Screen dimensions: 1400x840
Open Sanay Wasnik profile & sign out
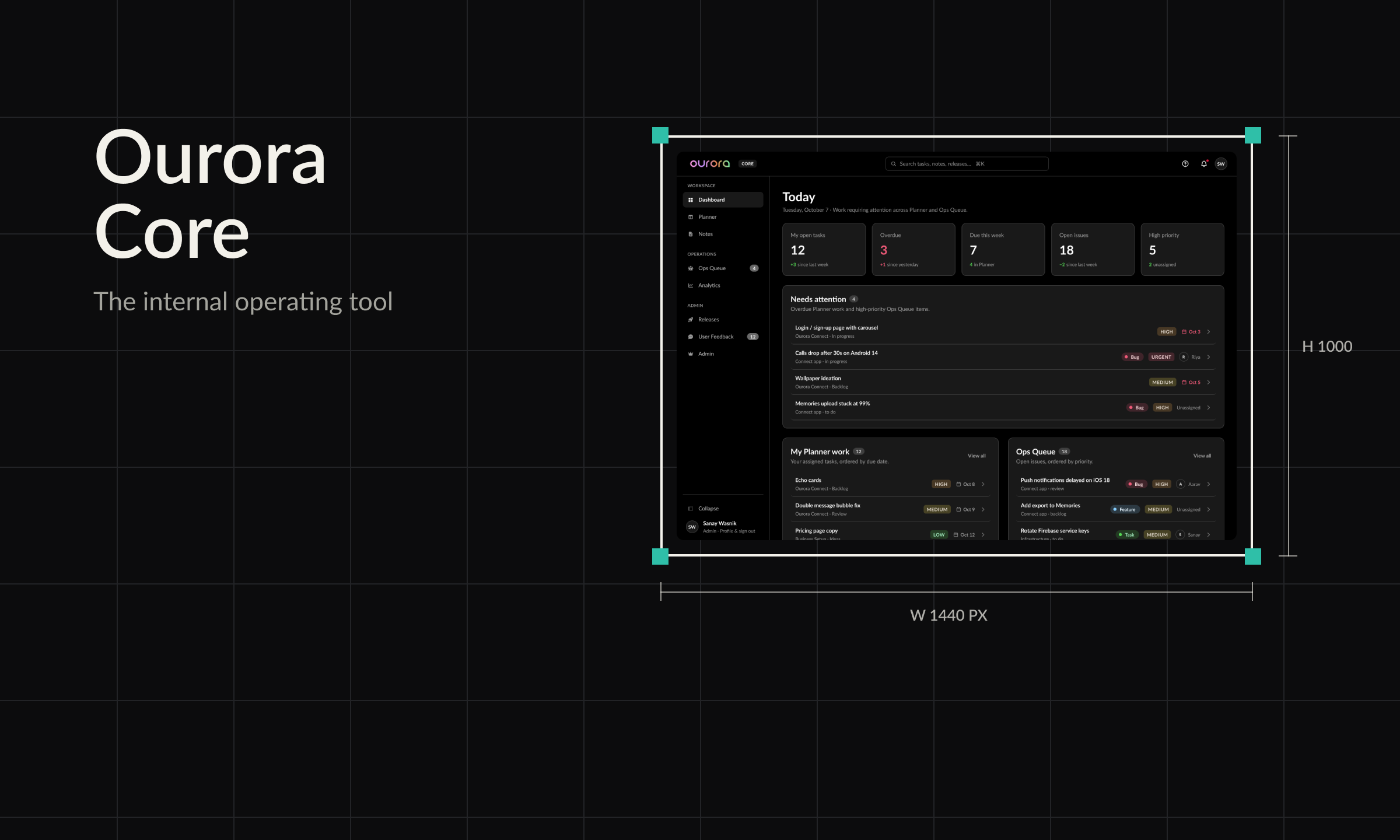pos(723,527)
